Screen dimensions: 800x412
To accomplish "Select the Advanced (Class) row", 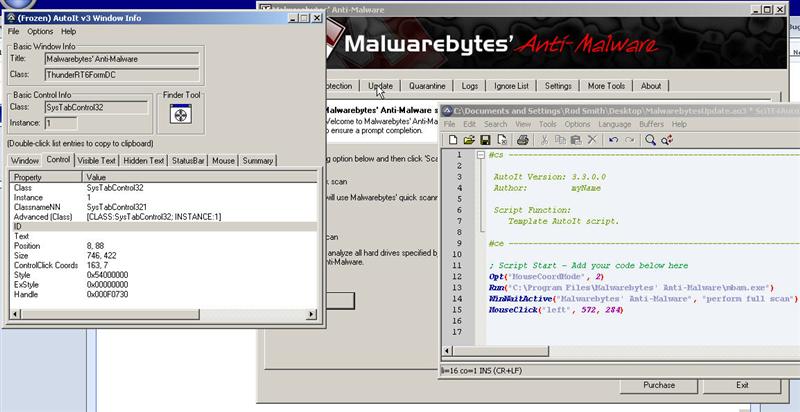I will pyautogui.click(x=163, y=217).
